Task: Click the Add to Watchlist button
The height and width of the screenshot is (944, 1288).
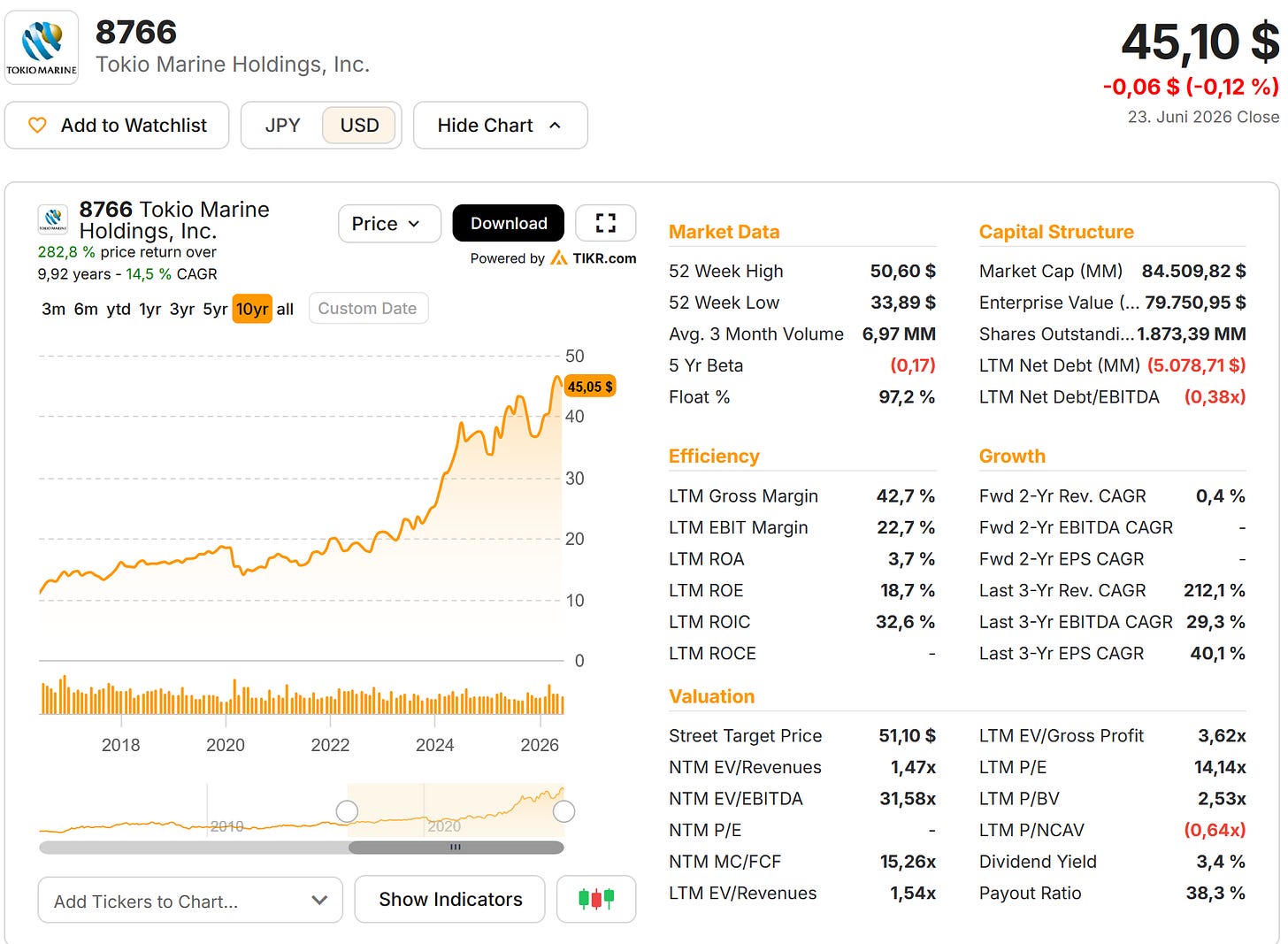Action: click(x=117, y=126)
